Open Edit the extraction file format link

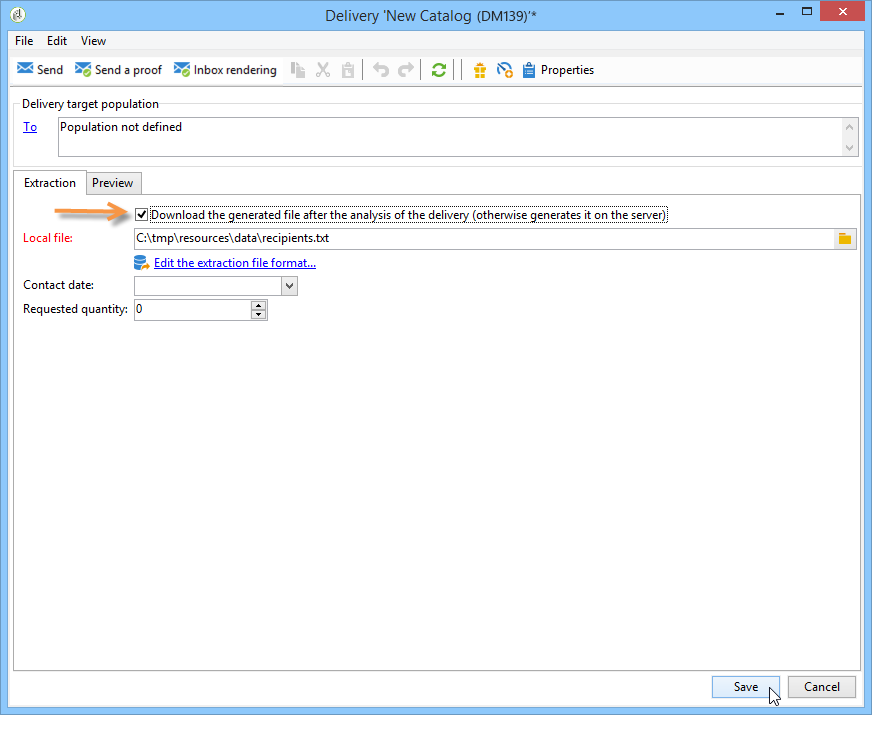[235, 263]
